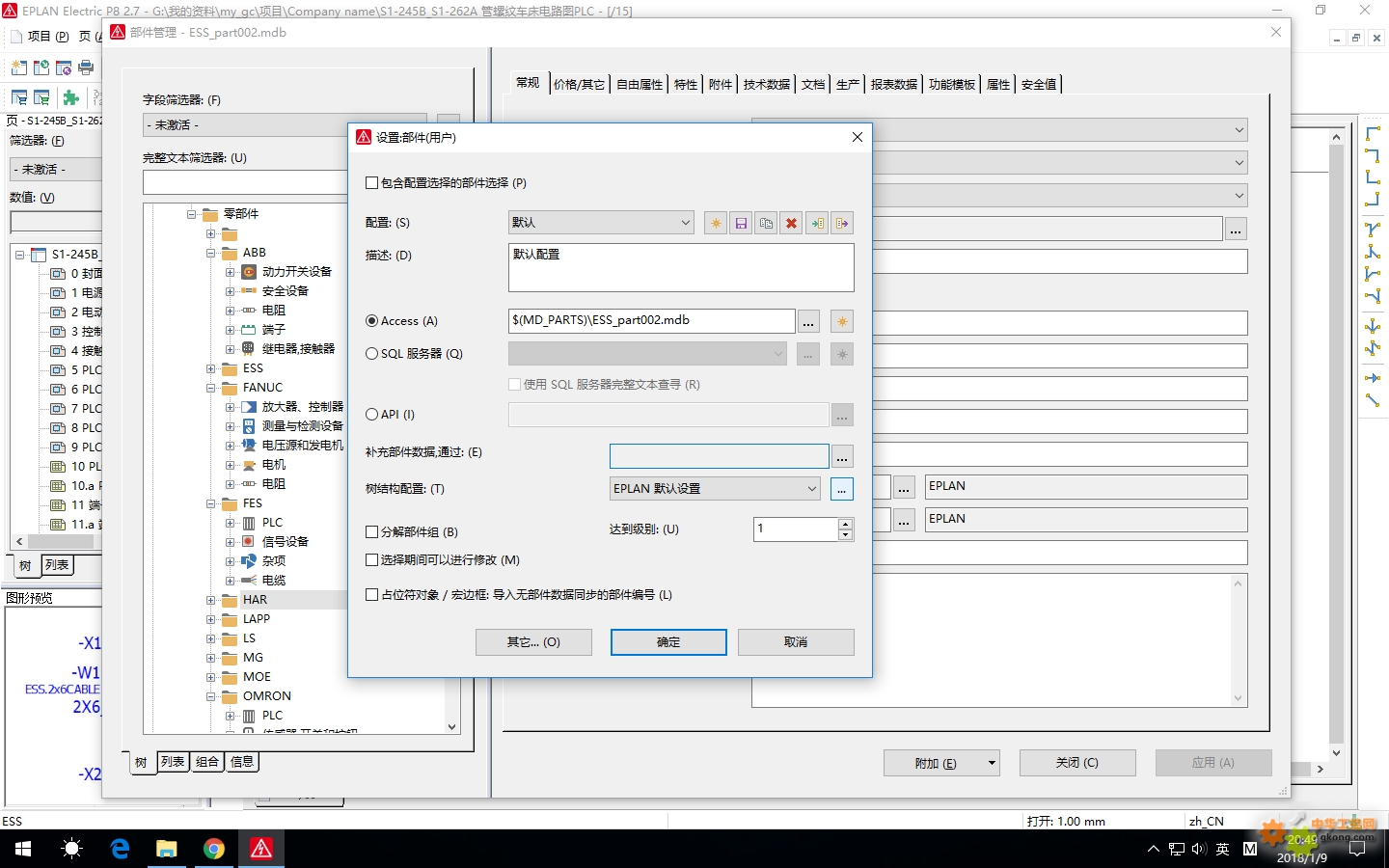Switch to the 自由属性 tab

(x=640, y=85)
